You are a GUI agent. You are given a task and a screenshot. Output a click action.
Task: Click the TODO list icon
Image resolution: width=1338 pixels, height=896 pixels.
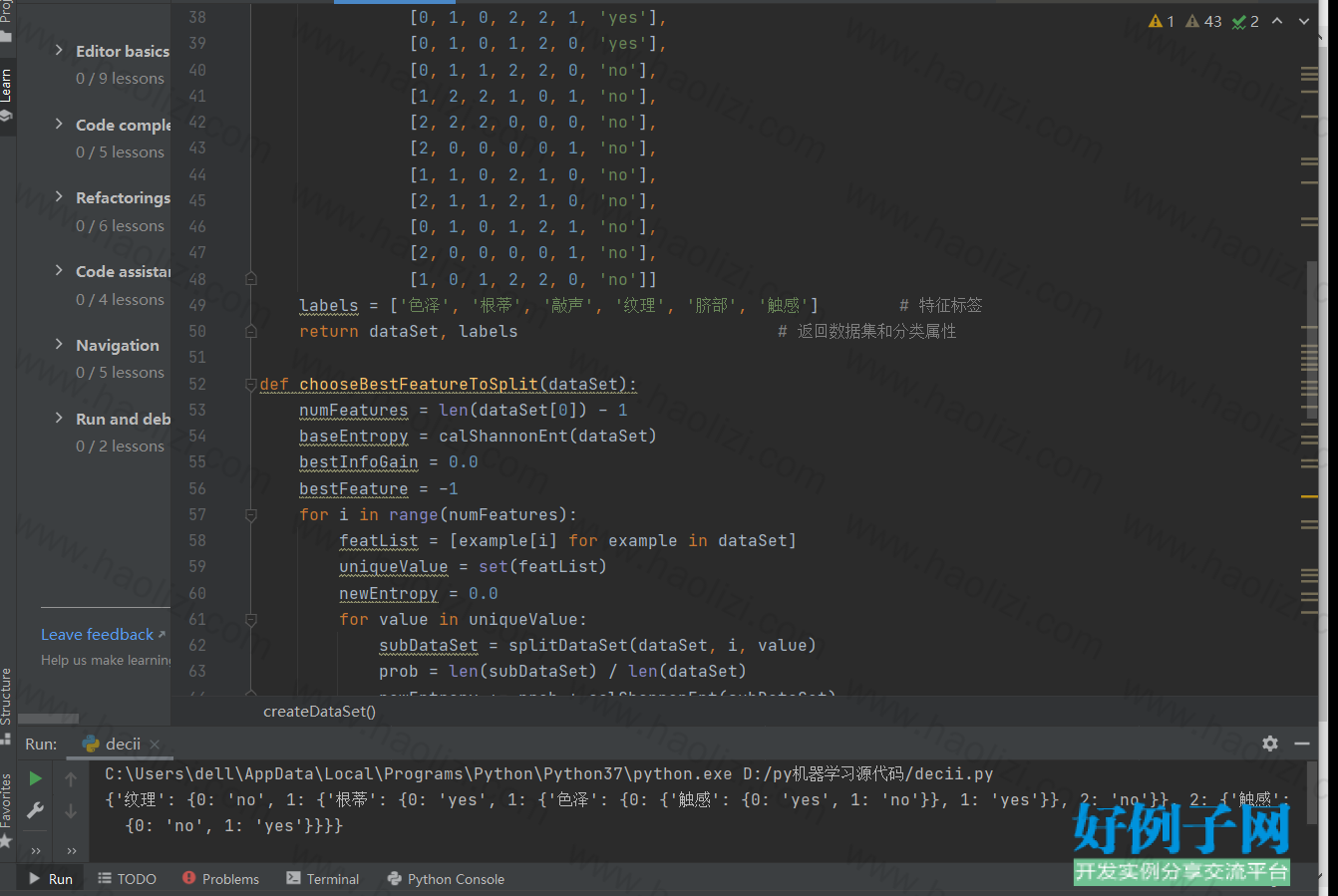(105, 878)
